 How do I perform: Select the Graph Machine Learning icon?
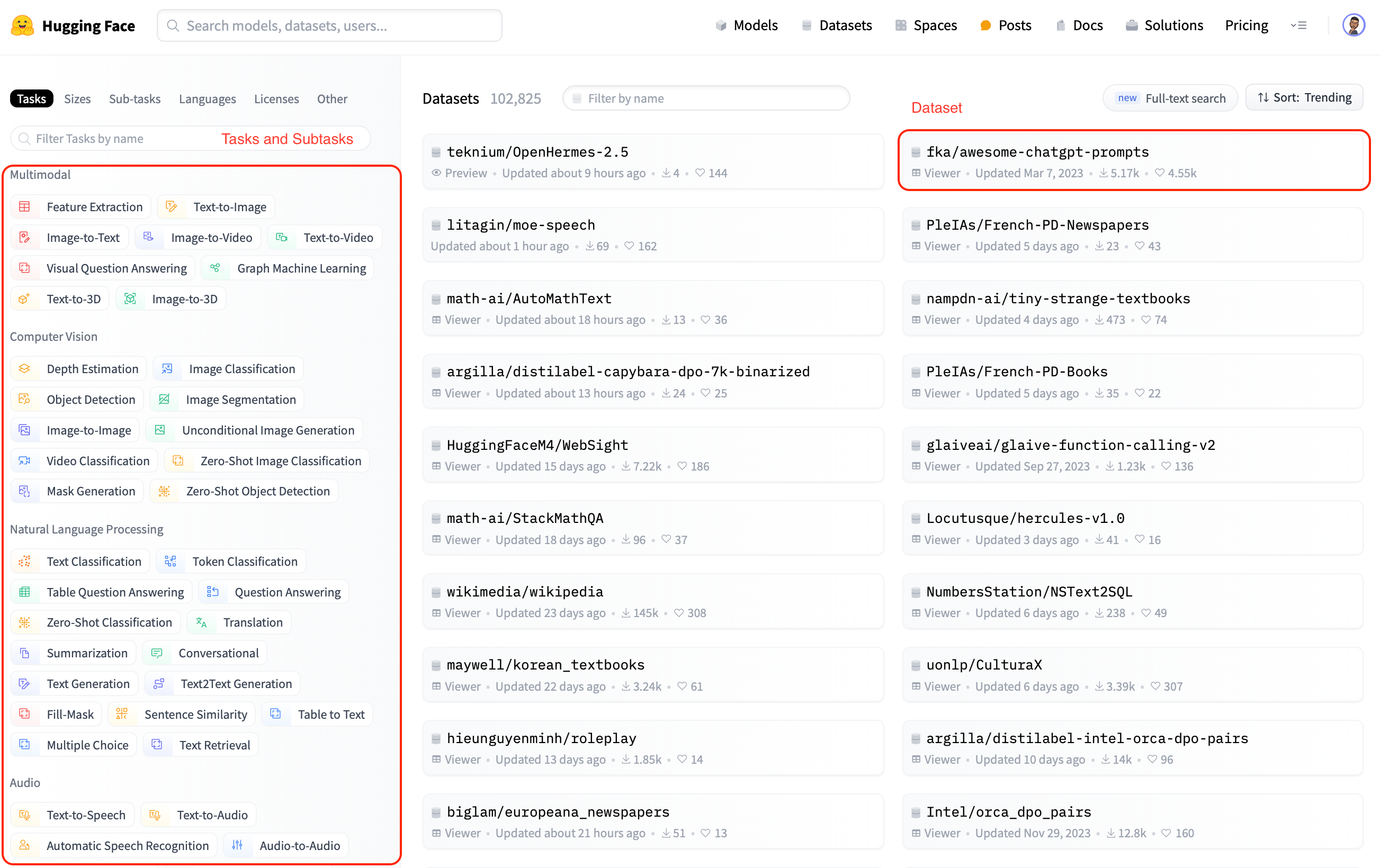(215, 268)
